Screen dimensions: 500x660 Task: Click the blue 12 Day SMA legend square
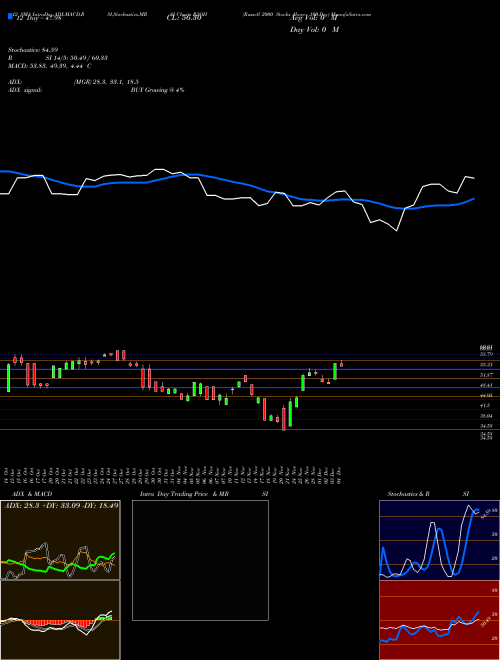(10, 17)
